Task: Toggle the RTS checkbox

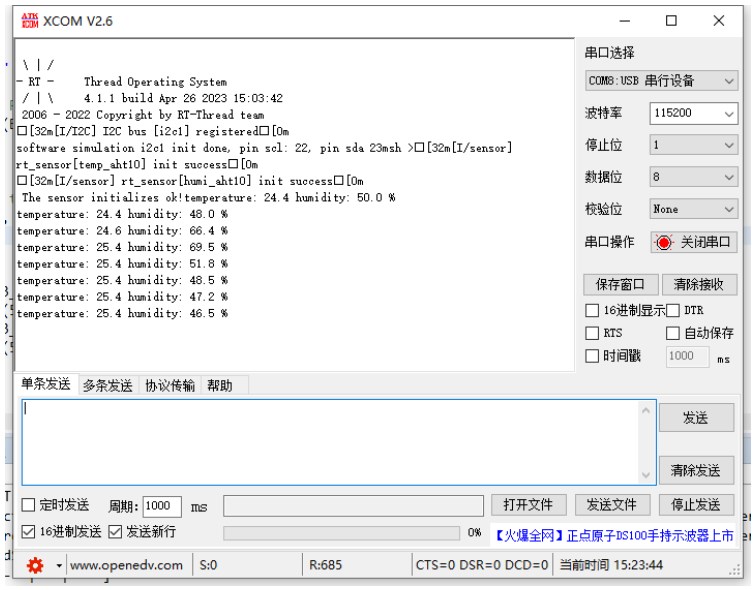Action: point(592,333)
